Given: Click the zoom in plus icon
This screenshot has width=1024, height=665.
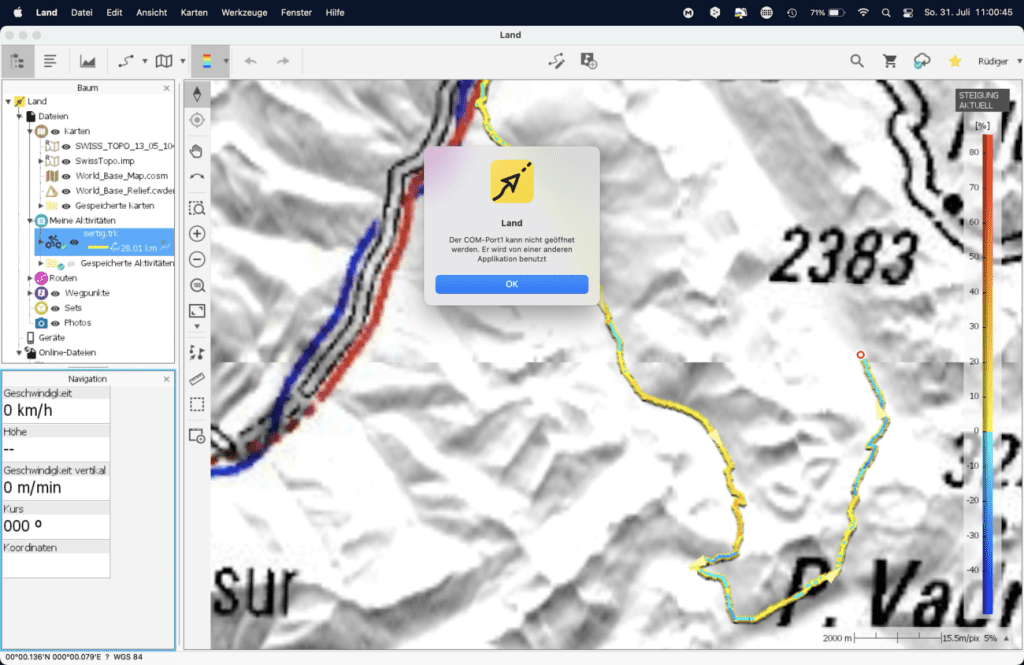Looking at the screenshot, I should tap(197, 234).
